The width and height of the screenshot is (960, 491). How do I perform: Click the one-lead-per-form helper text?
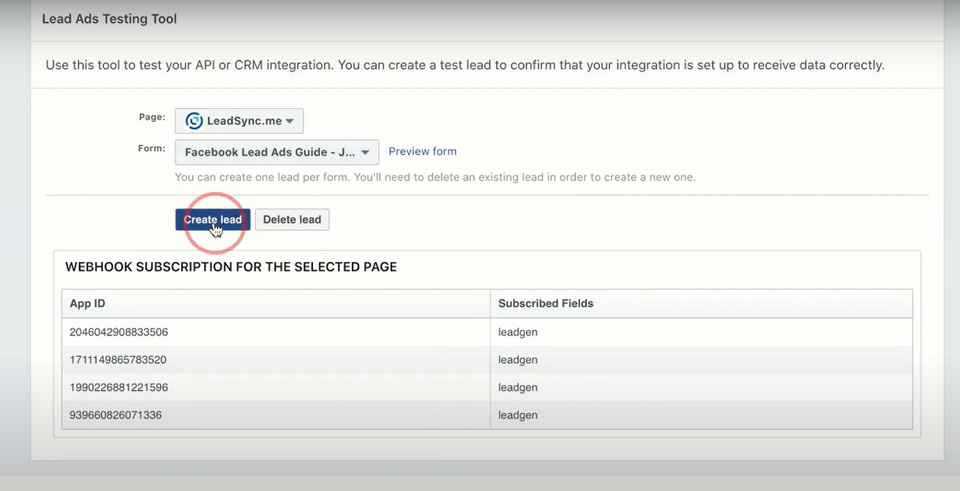[x=435, y=177]
